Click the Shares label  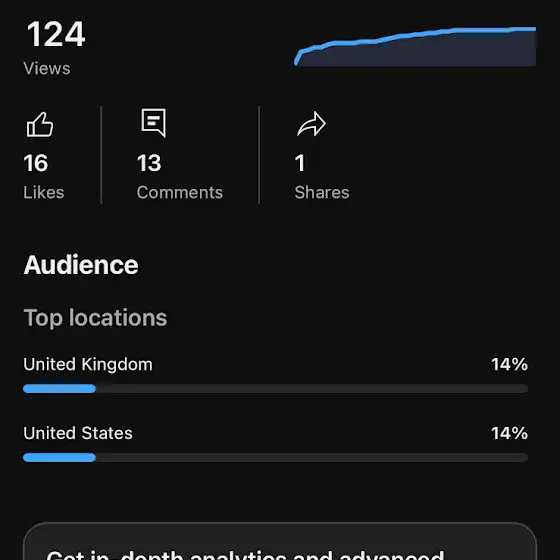[322, 192]
